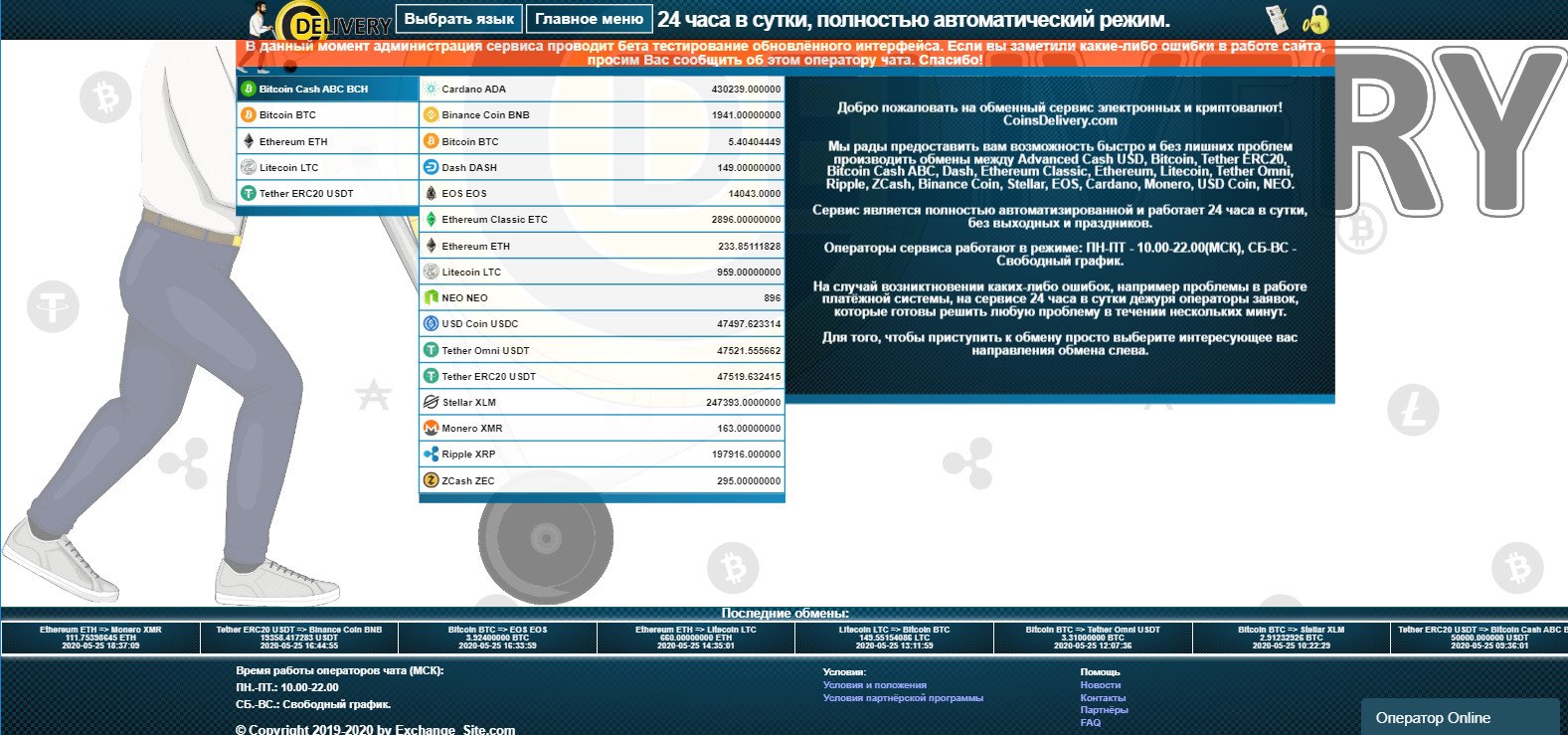Screen dimensions: 1568x735
Task: Click Stellar reserve value 247393.0000000
Action: pos(744,403)
